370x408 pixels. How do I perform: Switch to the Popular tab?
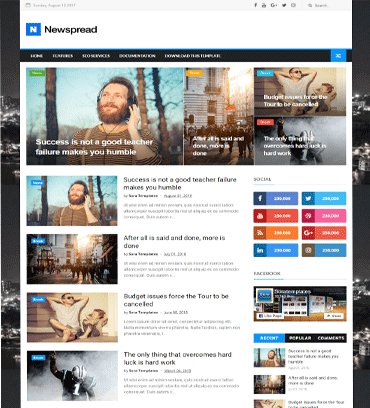pos(300,338)
